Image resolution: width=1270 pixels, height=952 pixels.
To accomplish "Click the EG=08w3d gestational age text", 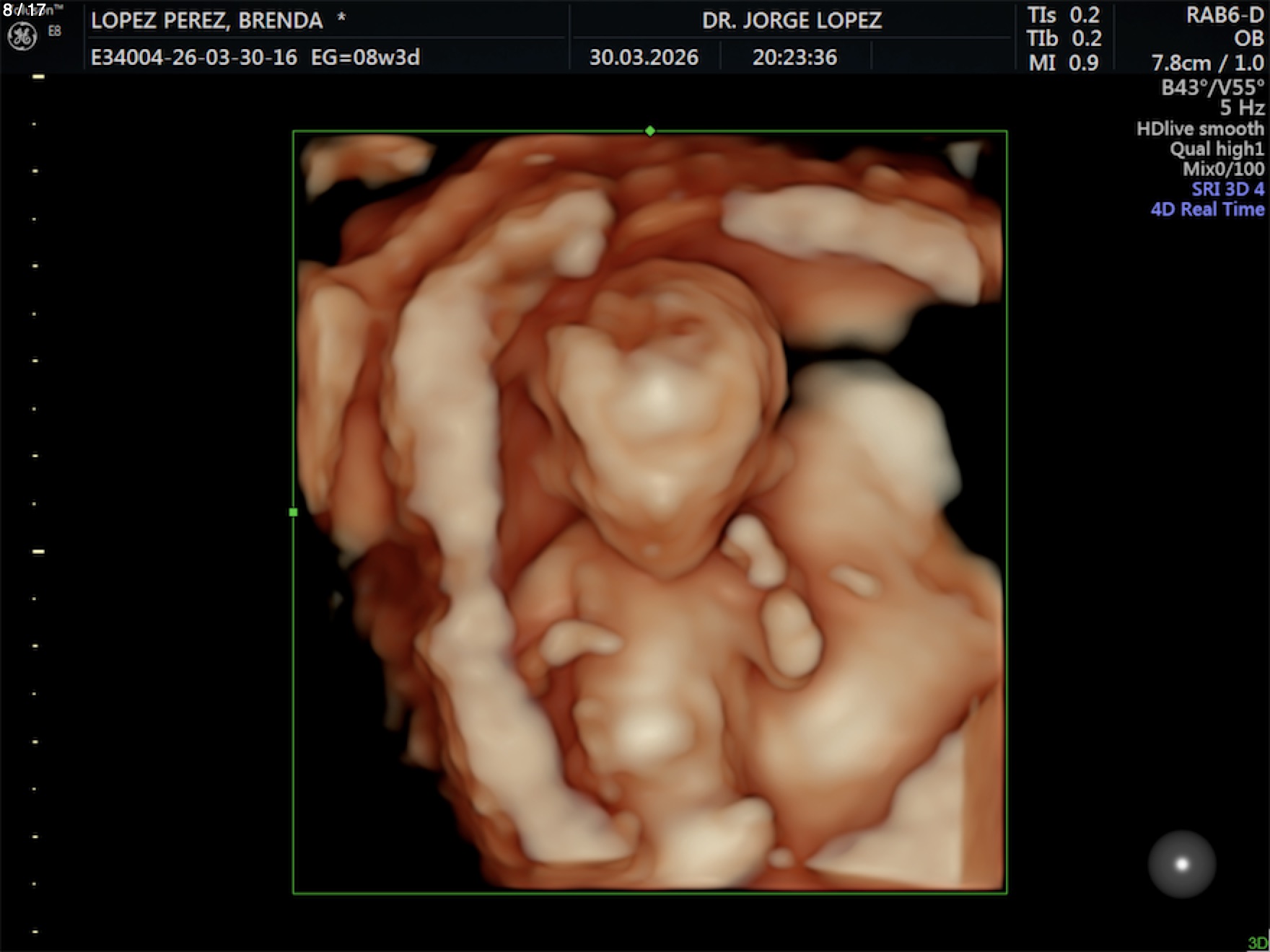I will pyautogui.click(x=365, y=58).
